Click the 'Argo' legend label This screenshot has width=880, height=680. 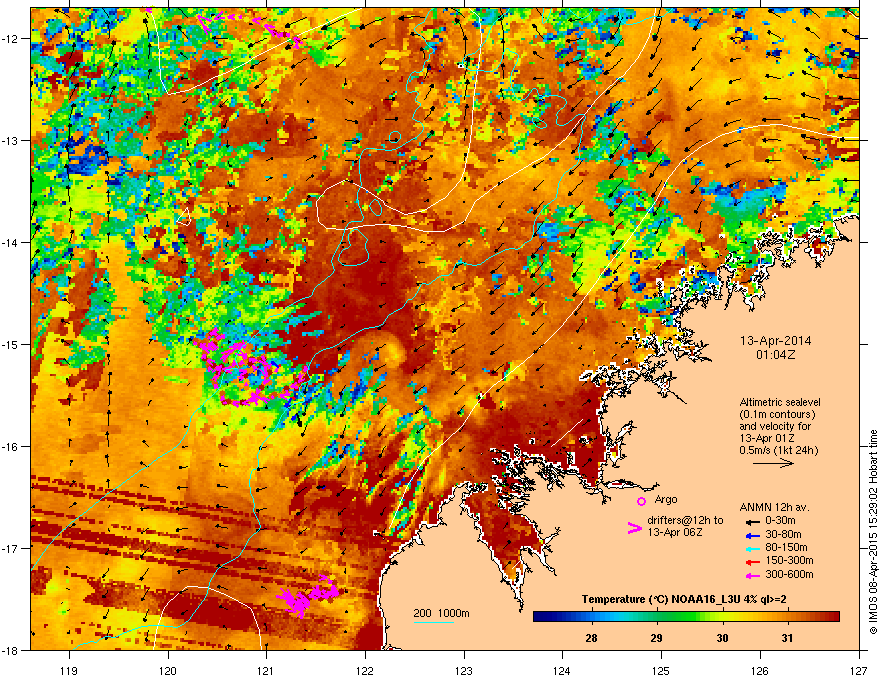(x=666, y=499)
